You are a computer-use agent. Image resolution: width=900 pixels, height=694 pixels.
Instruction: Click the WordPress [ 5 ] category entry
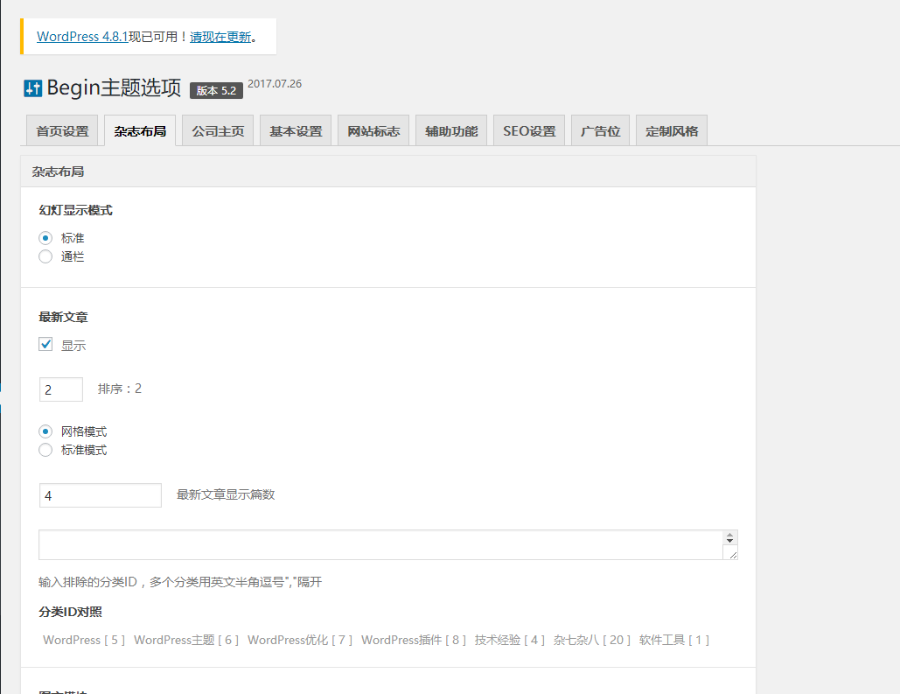(x=84, y=639)
